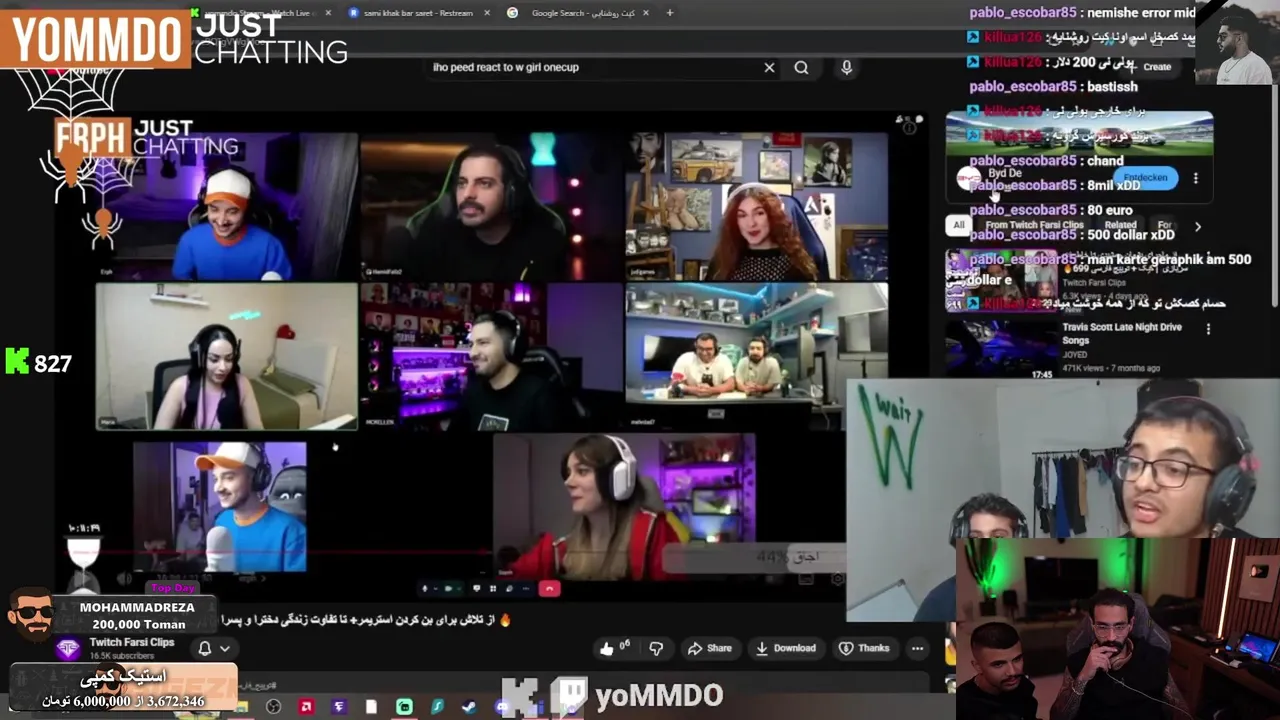Open OBS Studio from the taskbar
The height and width of the screenshot is (720, 1280).
[x=273, y=706]
